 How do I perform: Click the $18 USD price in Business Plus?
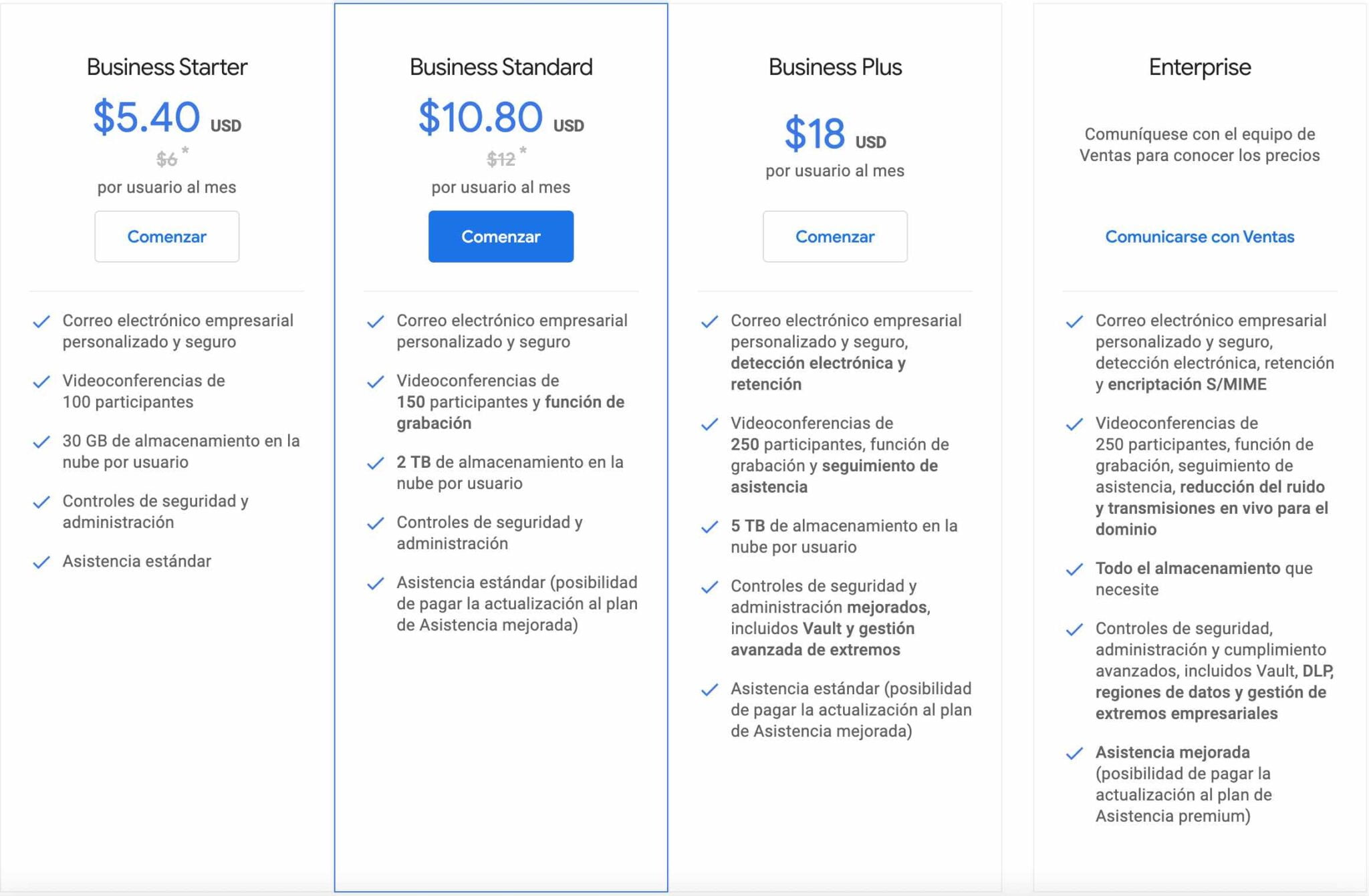tap(832, 139)
